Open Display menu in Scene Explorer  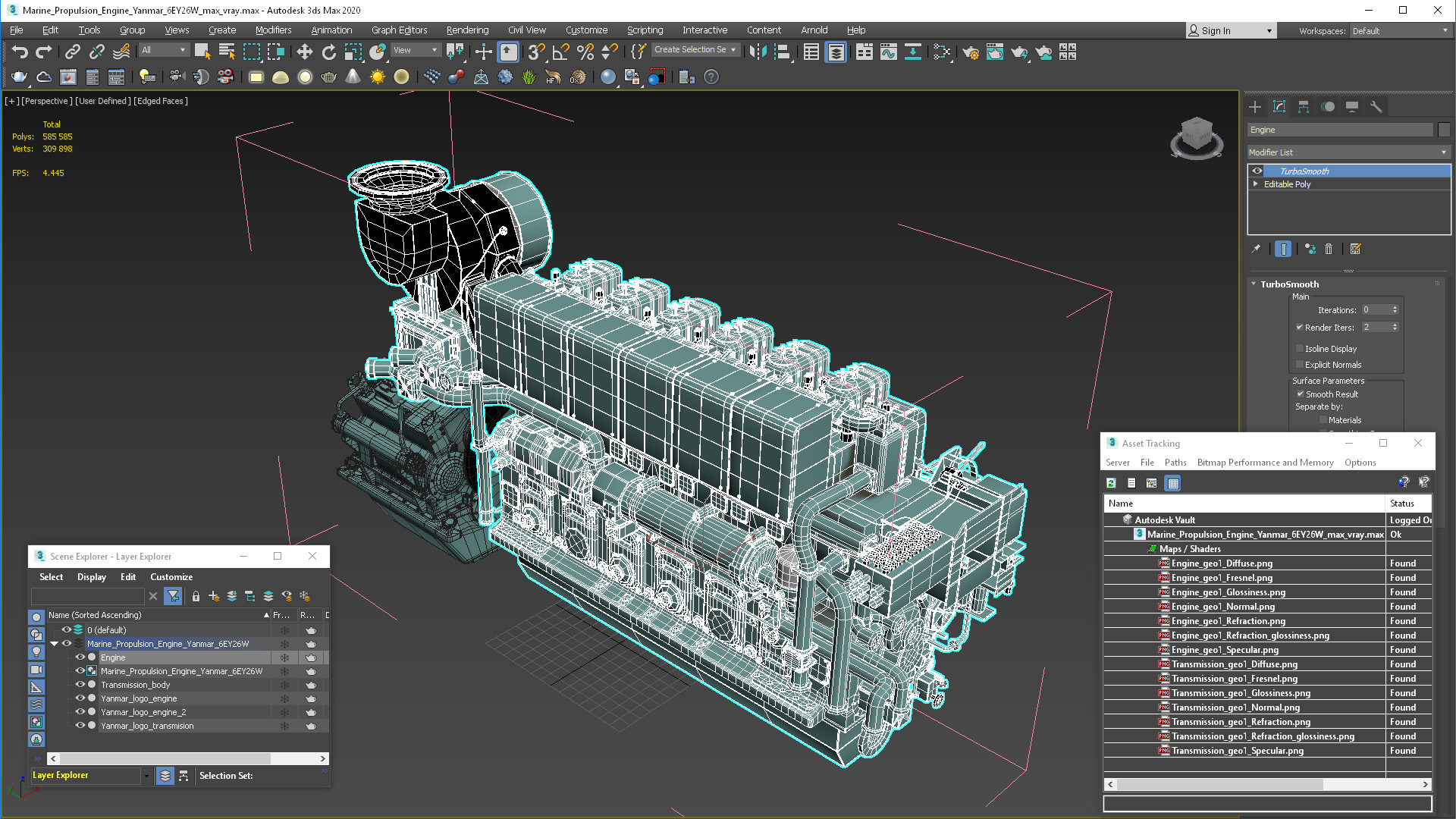[92, 577]
